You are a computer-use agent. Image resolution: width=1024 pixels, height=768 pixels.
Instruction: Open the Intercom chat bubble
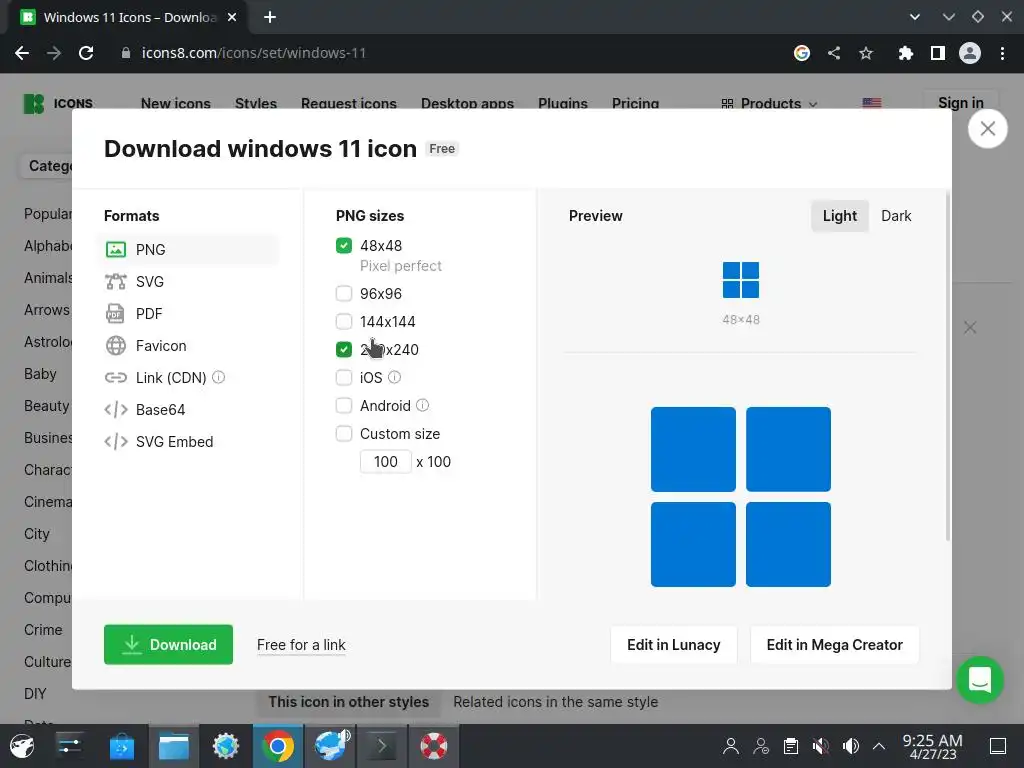click(x=980, y=680)
